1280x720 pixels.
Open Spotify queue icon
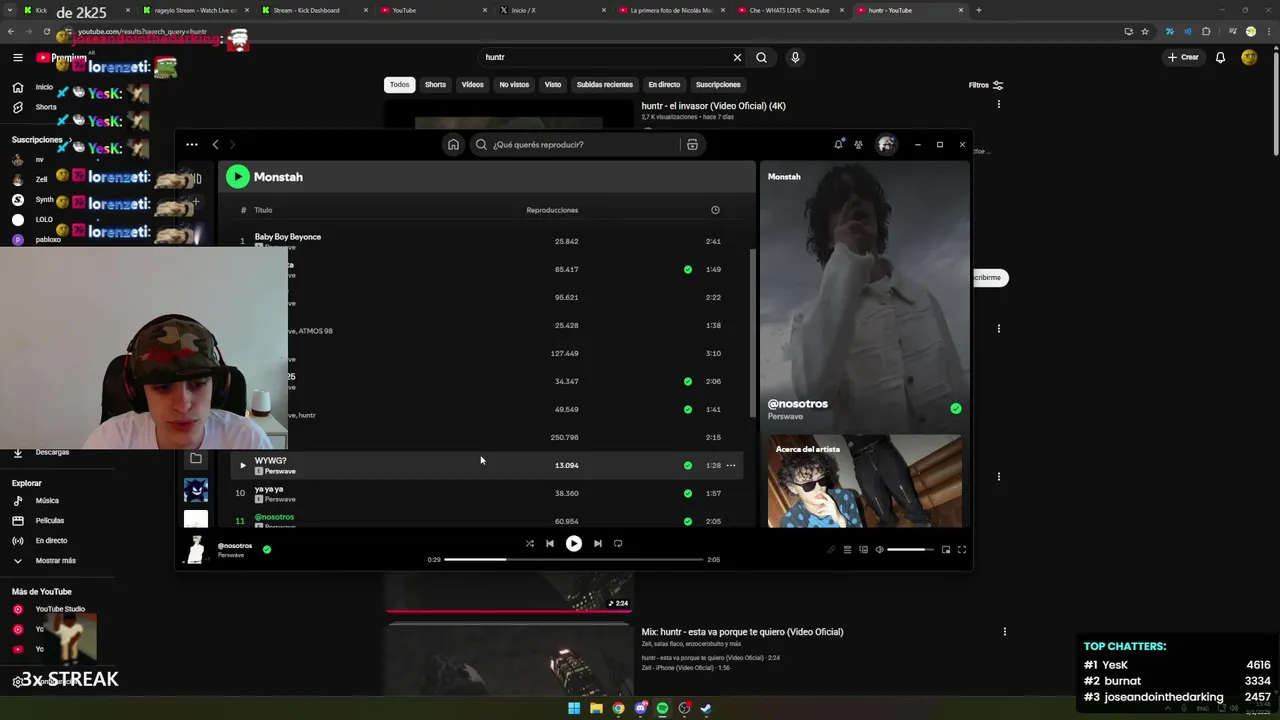point(847,550)
